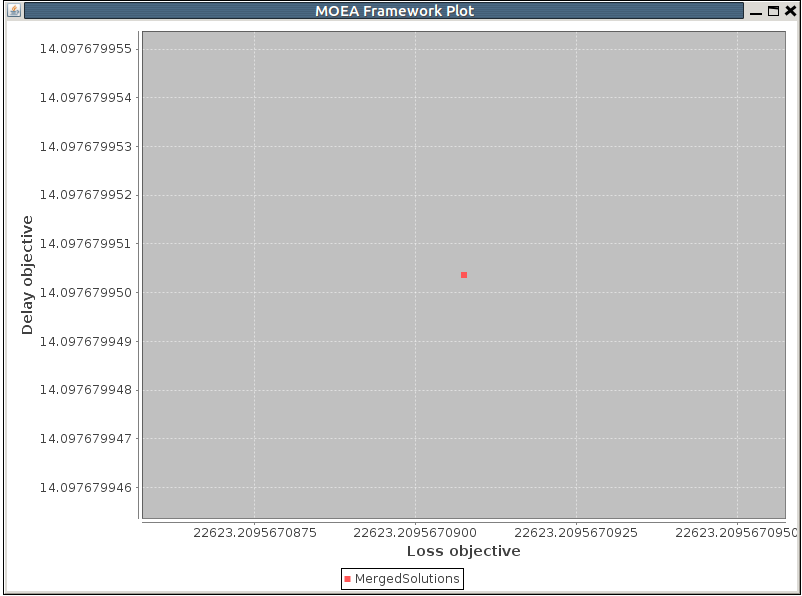Image resolution: width=802 pixels, height=596 pixels.
Task: Click the Java application icon in the title bar
Action: [x=14, y=11]
